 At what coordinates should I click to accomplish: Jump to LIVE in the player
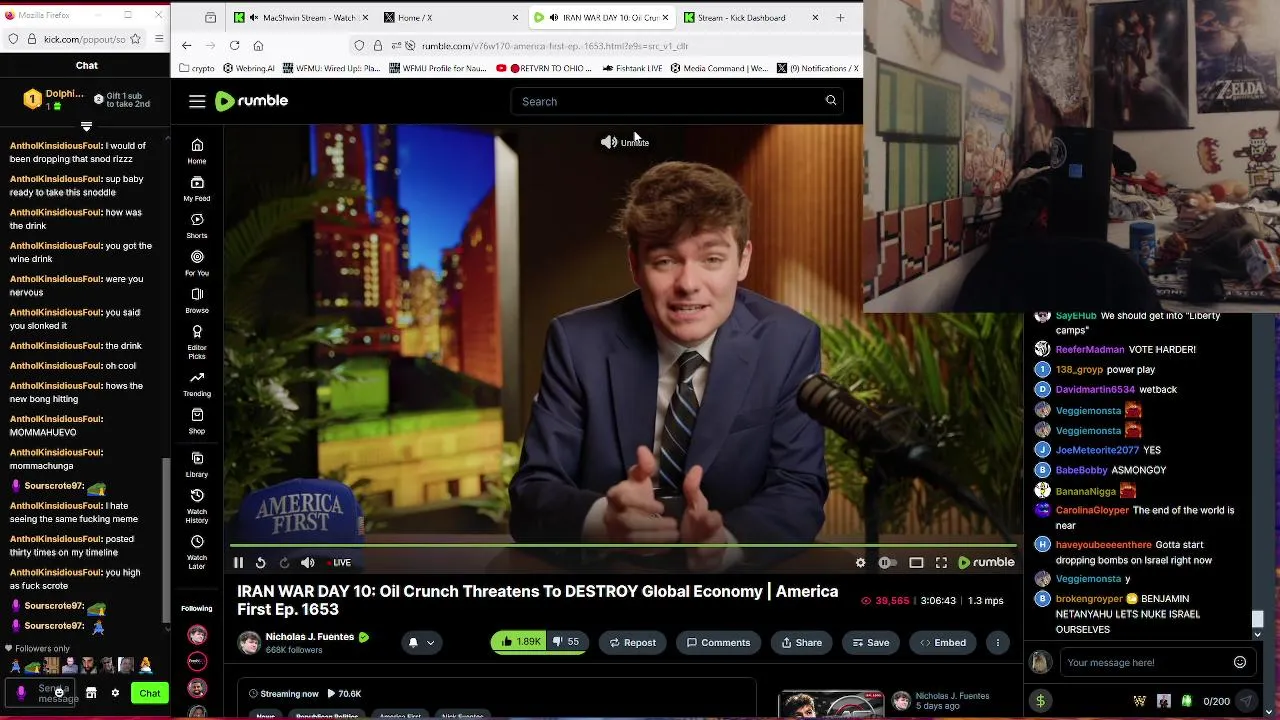[338, 563]
